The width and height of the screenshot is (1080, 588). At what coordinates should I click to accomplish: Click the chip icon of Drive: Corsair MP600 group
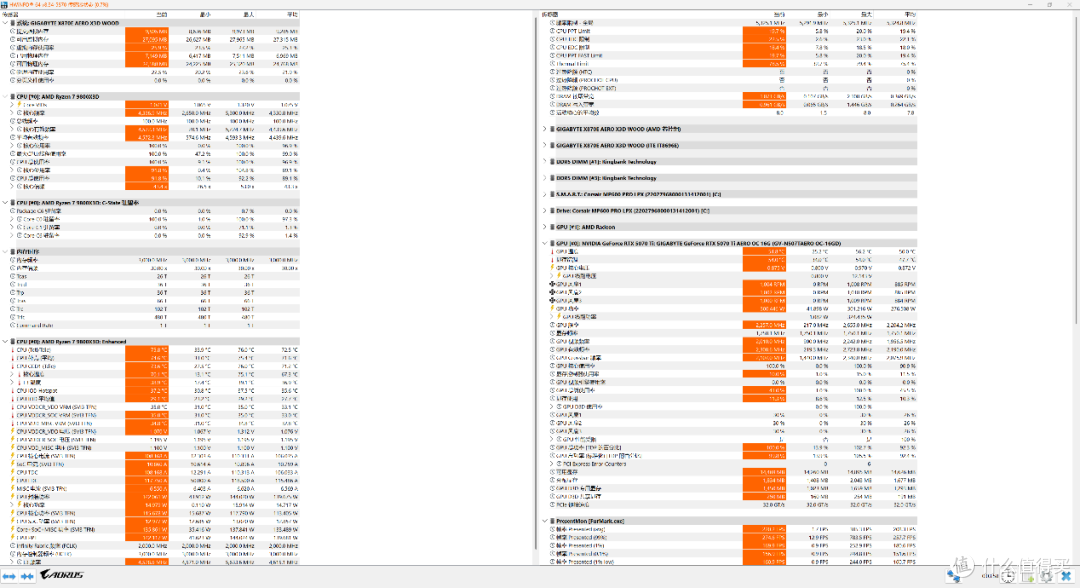pos(552,211)
